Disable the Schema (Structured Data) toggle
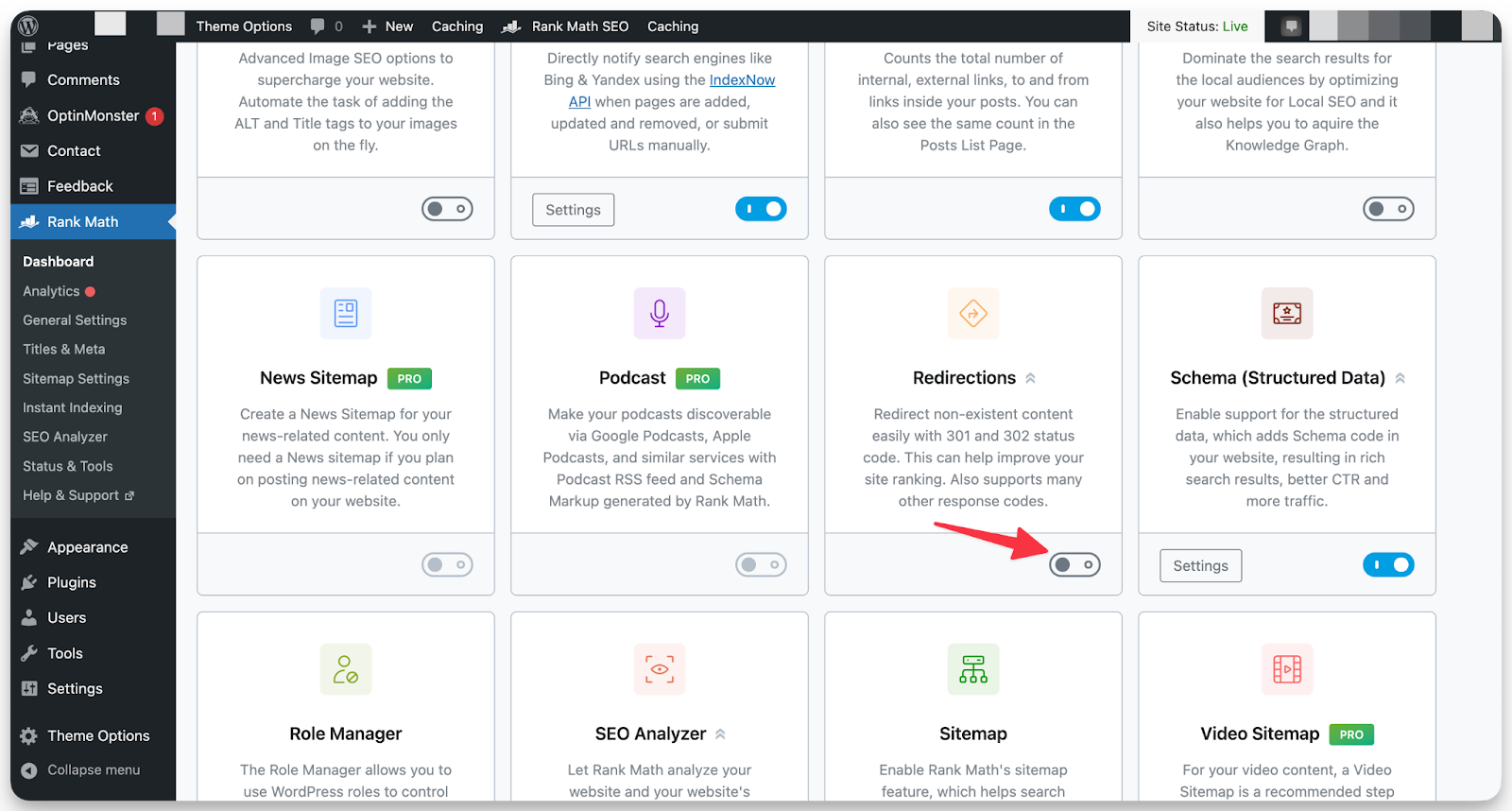 pos(1388,565)
